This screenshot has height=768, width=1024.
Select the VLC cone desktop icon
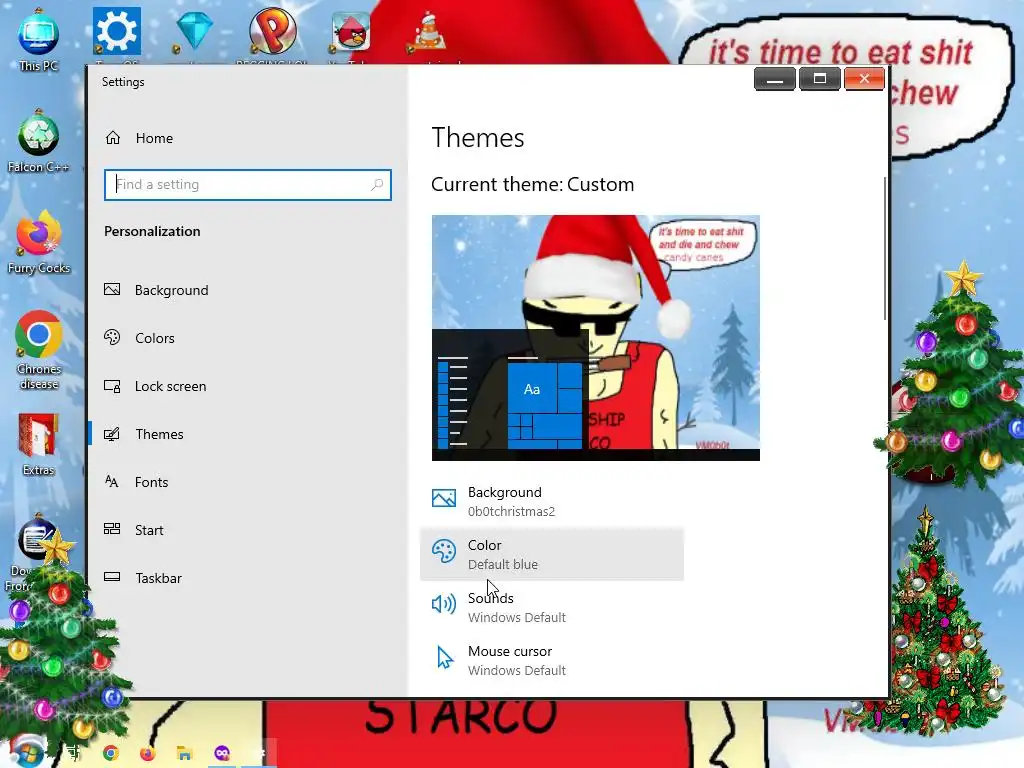tap(428, 31)
